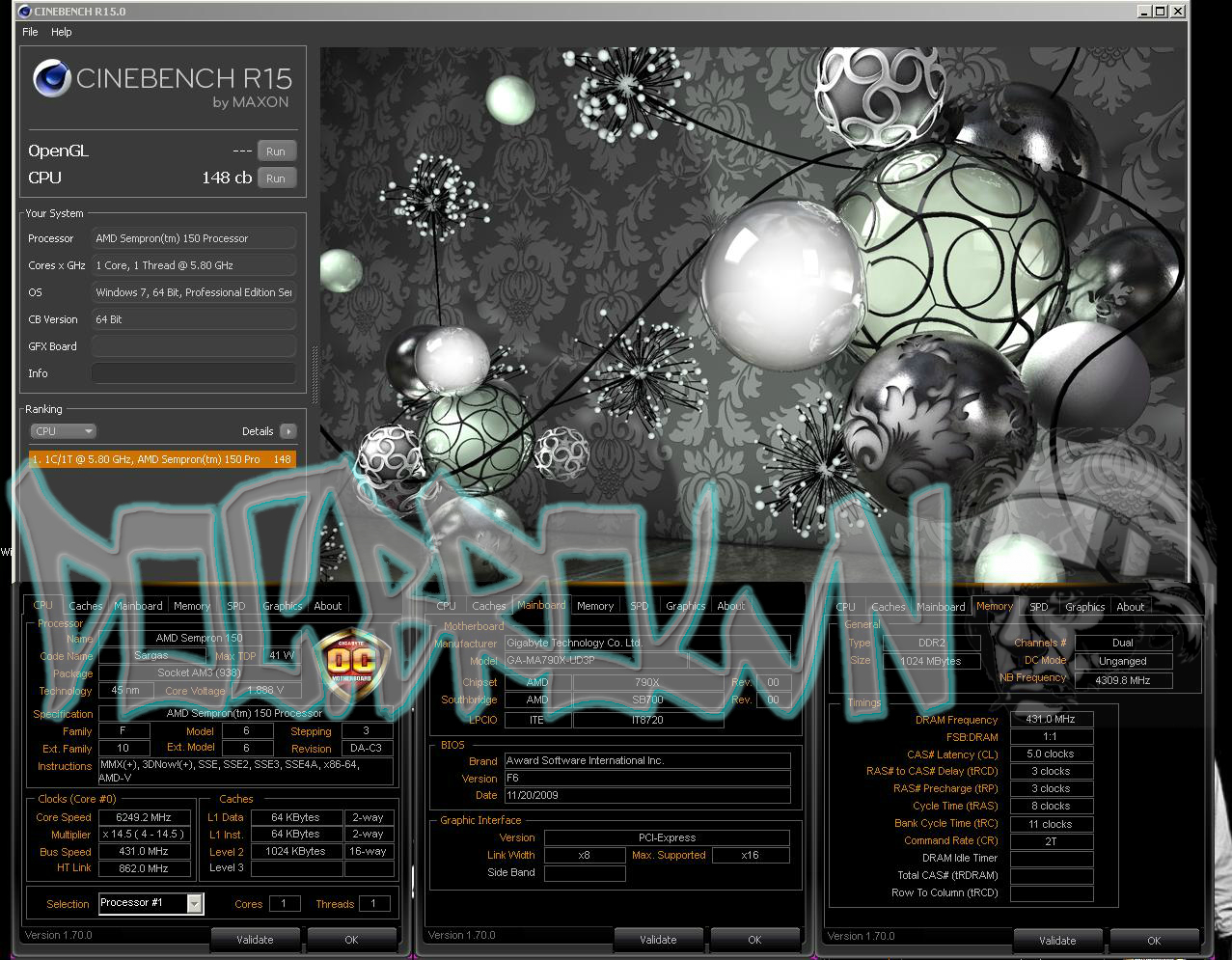The width and height of the screenshot is (1232, 960).
Task: Open Memory tab in Mainboard CPU-Z window
Action: coord(595,606)
